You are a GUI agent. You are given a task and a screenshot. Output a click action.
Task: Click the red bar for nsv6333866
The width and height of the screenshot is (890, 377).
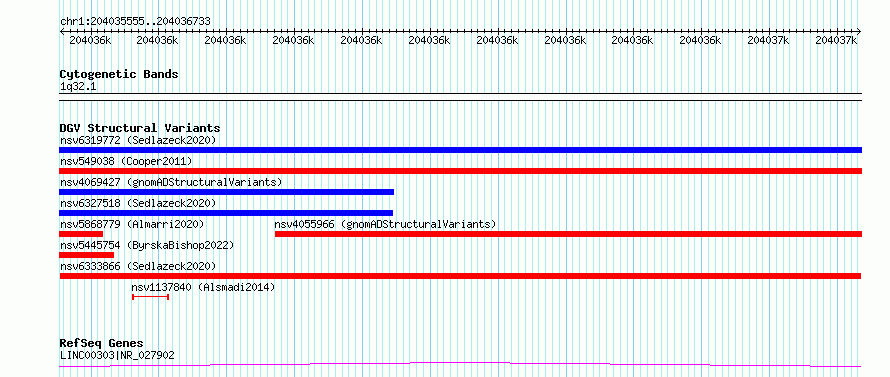pyautogui.click(x=460, y=276)
